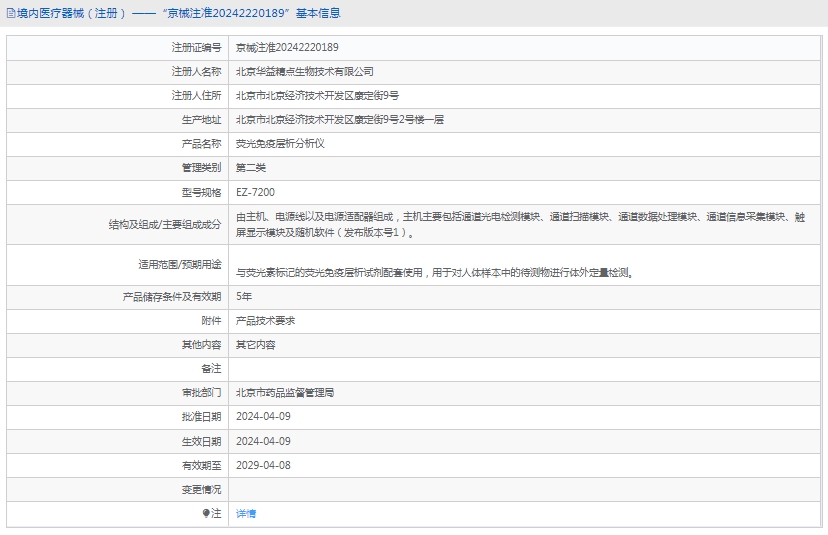
Task: Click the 批准日期 value 2024-04-09
Action: pyautogui.click(x=263, y=417)
